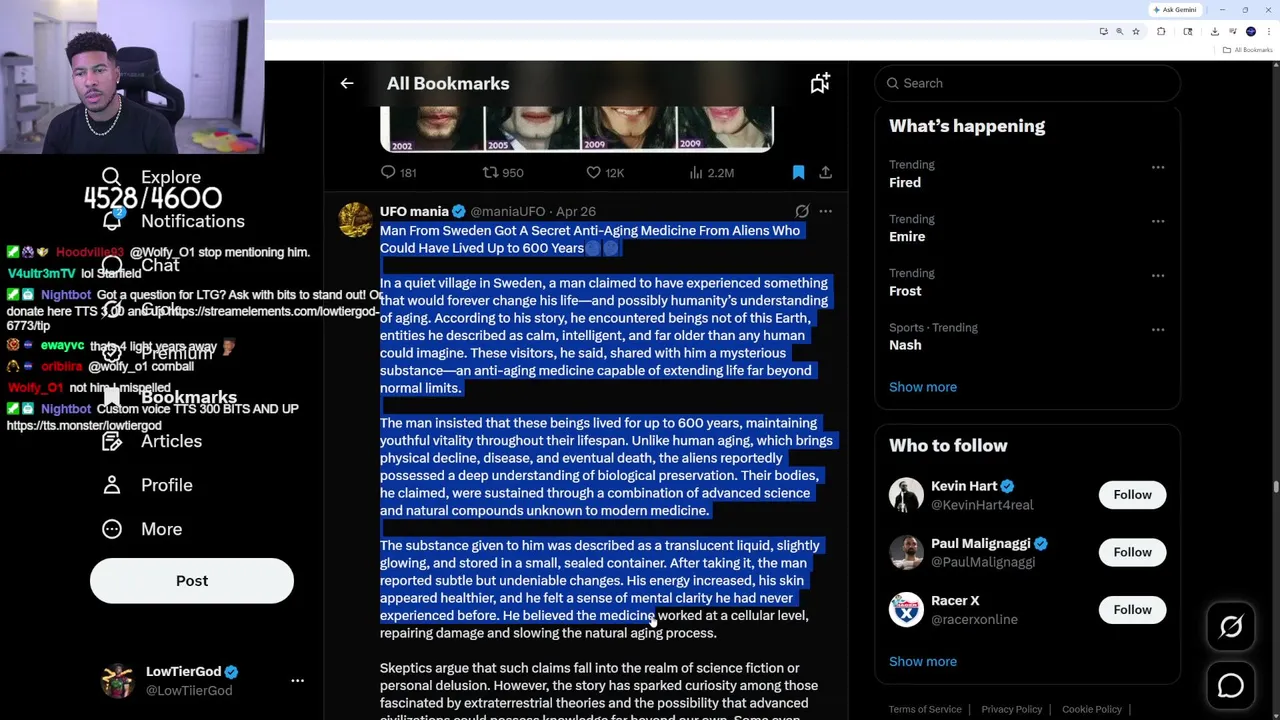Open @maniaUFO handle link
This screenshot has width=1280, height=720.
(x=508, y=211)
